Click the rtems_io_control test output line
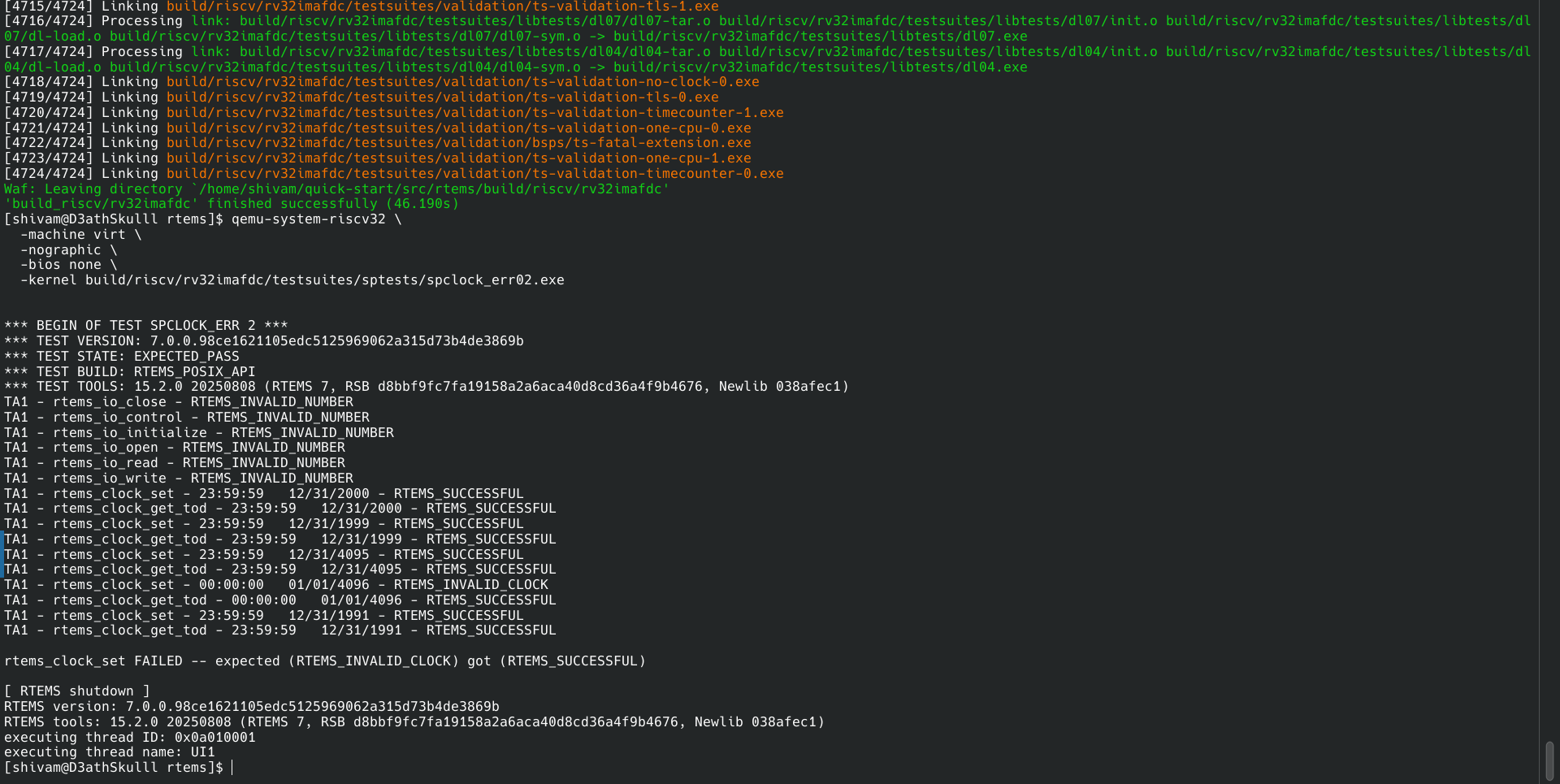Viewport: 1560px width, 784px height. 187,418
